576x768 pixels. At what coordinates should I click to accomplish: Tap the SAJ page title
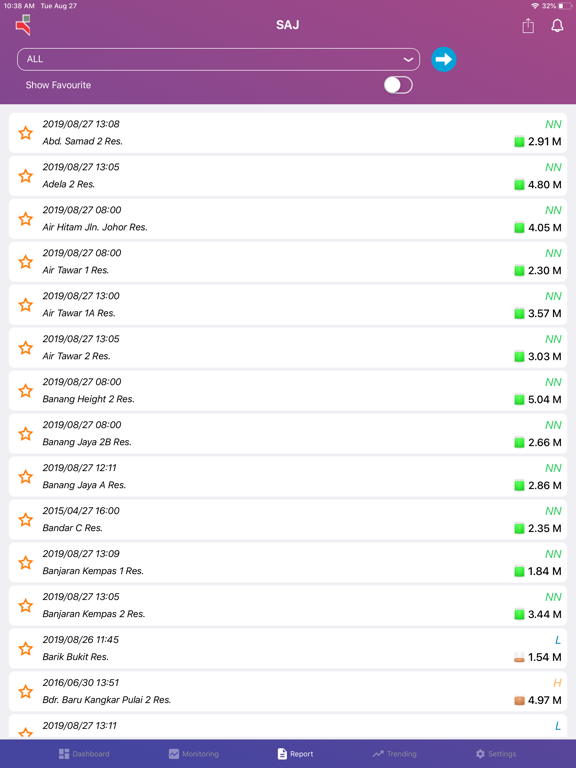[288, 25]
